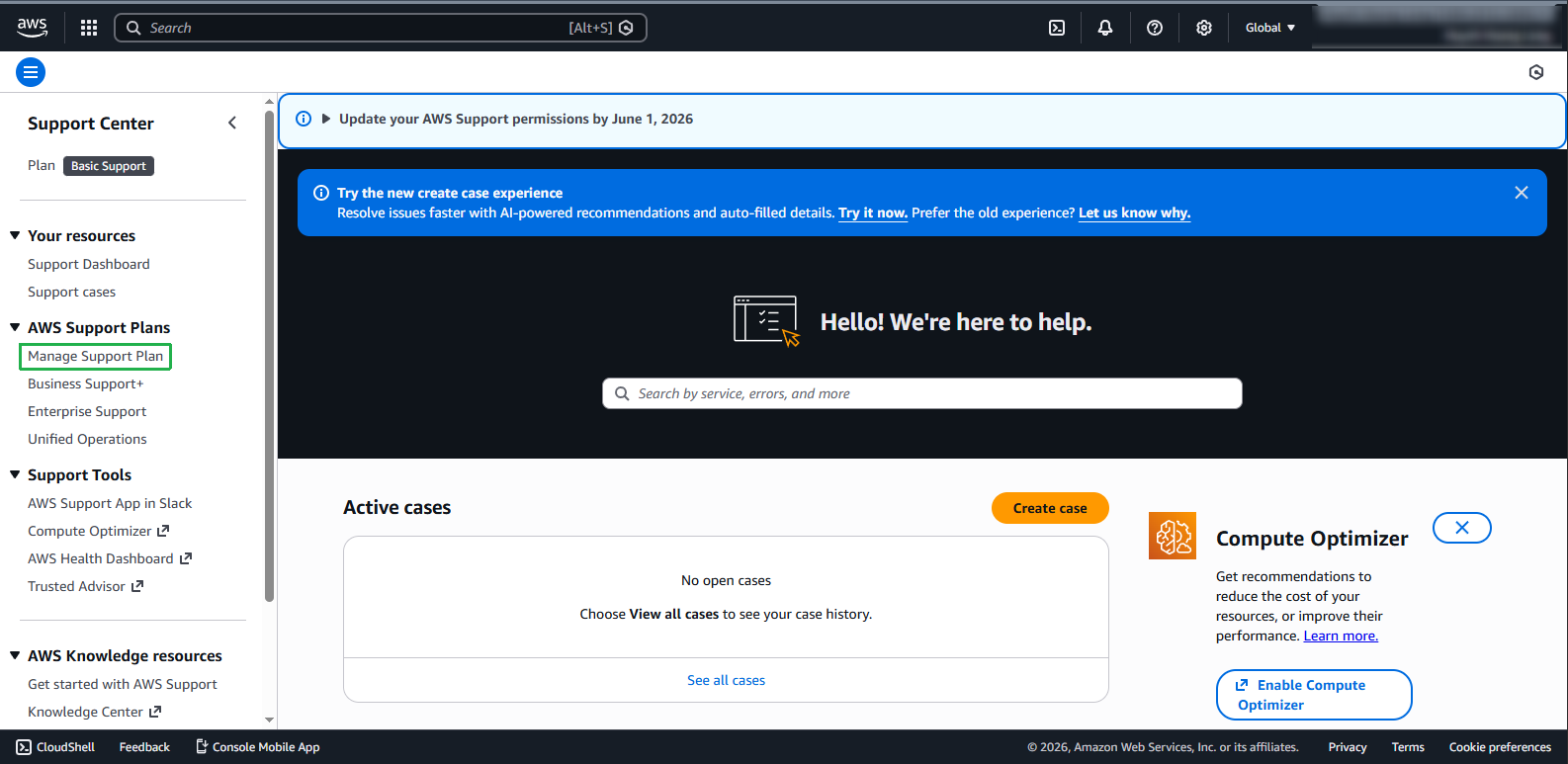Image resolution: width=1568 pixels, height=764 pixels.
Task: Open the services grid menu
Action: (89, 28)
